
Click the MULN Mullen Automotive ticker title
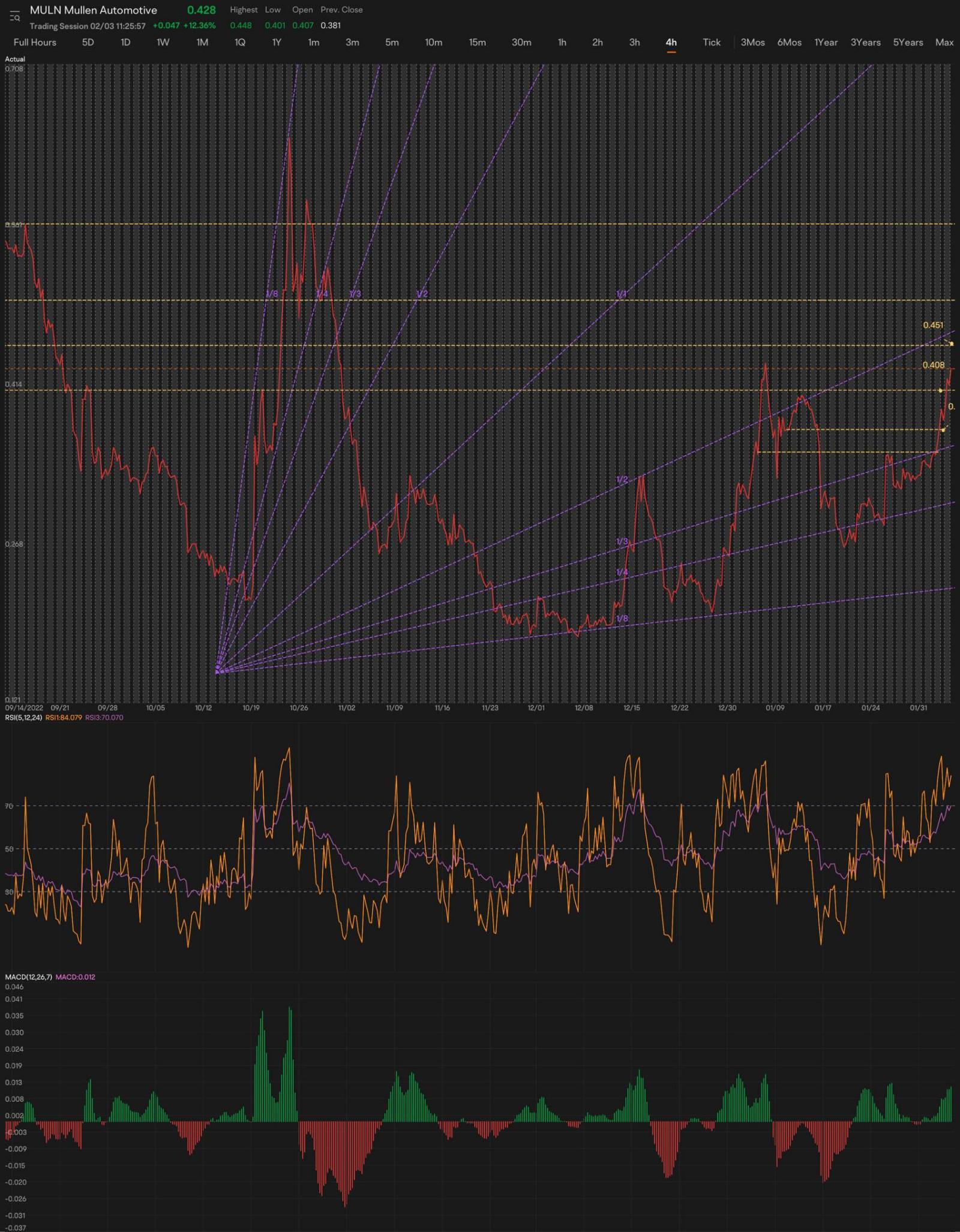94,10
